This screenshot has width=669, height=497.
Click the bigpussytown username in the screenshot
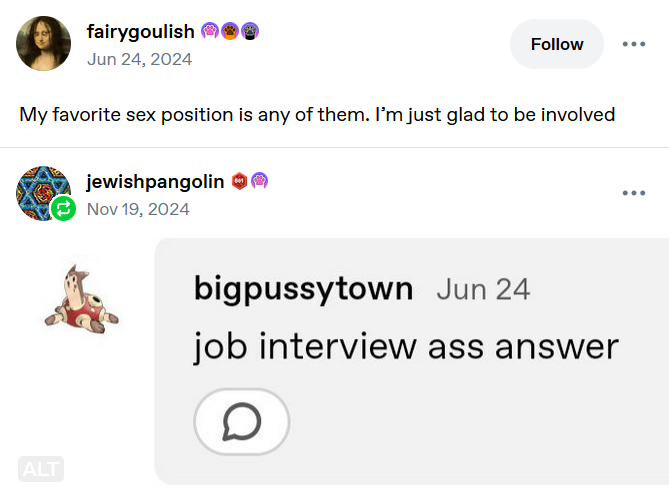point(303,289)
